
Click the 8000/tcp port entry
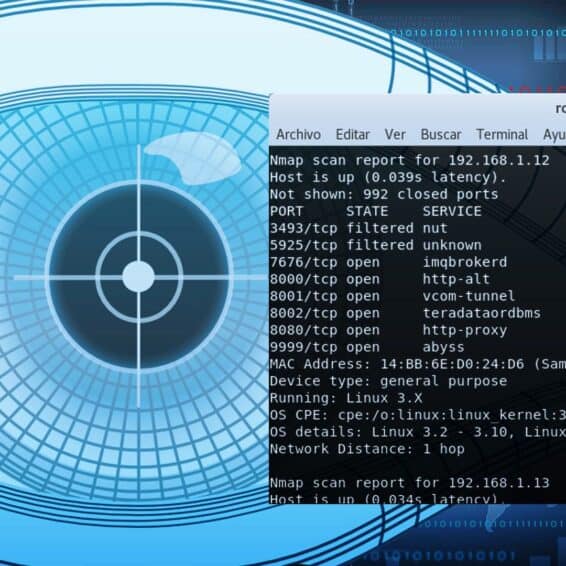click(x=304, y=279)
